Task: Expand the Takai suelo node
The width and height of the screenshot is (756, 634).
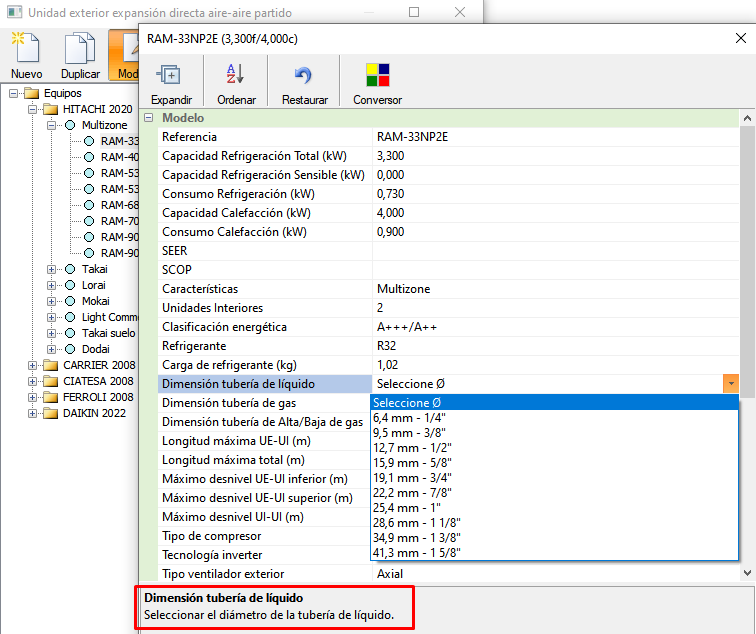Action: [52, 333]
